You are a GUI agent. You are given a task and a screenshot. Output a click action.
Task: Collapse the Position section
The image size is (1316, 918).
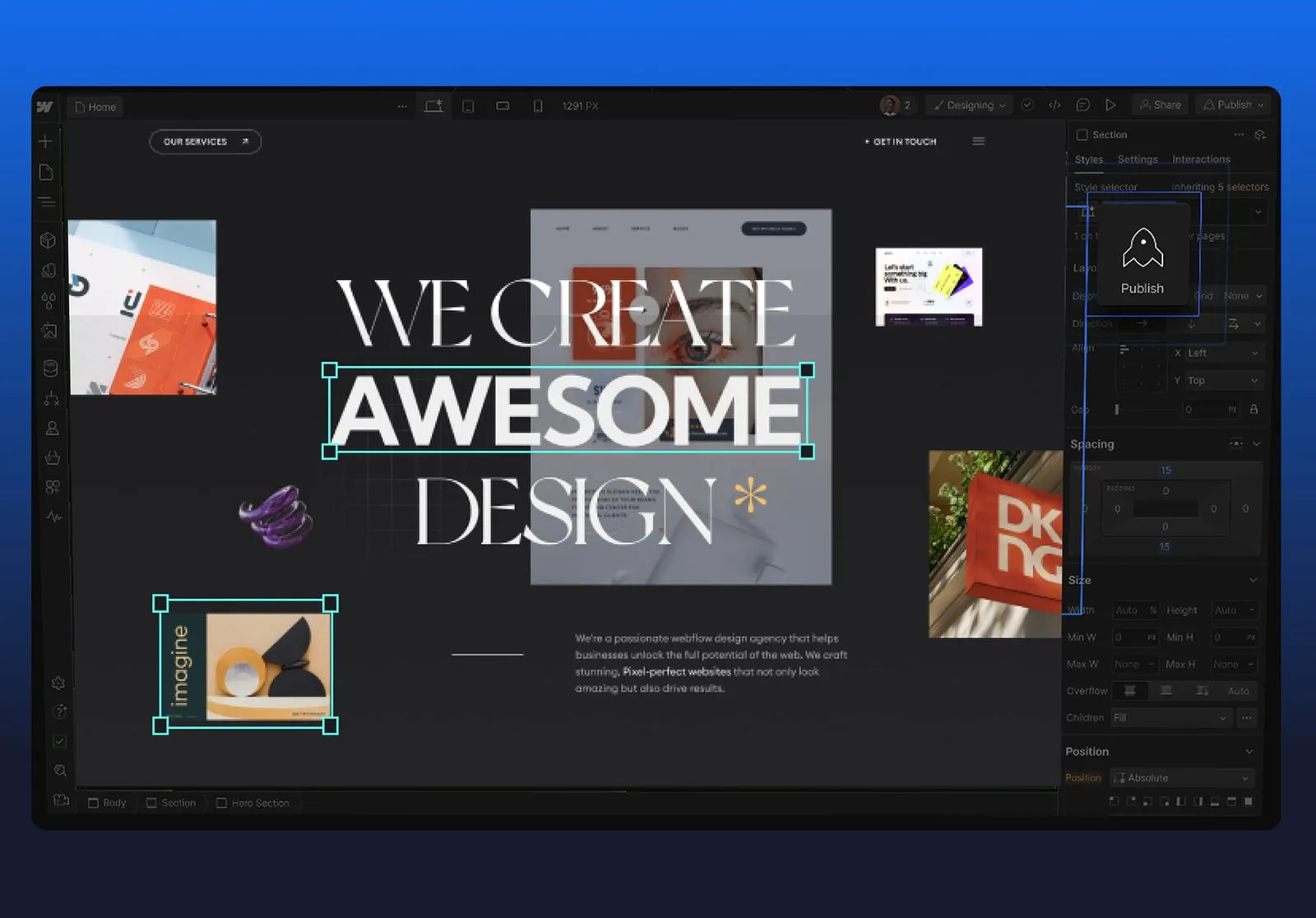tap(1249, 751)
